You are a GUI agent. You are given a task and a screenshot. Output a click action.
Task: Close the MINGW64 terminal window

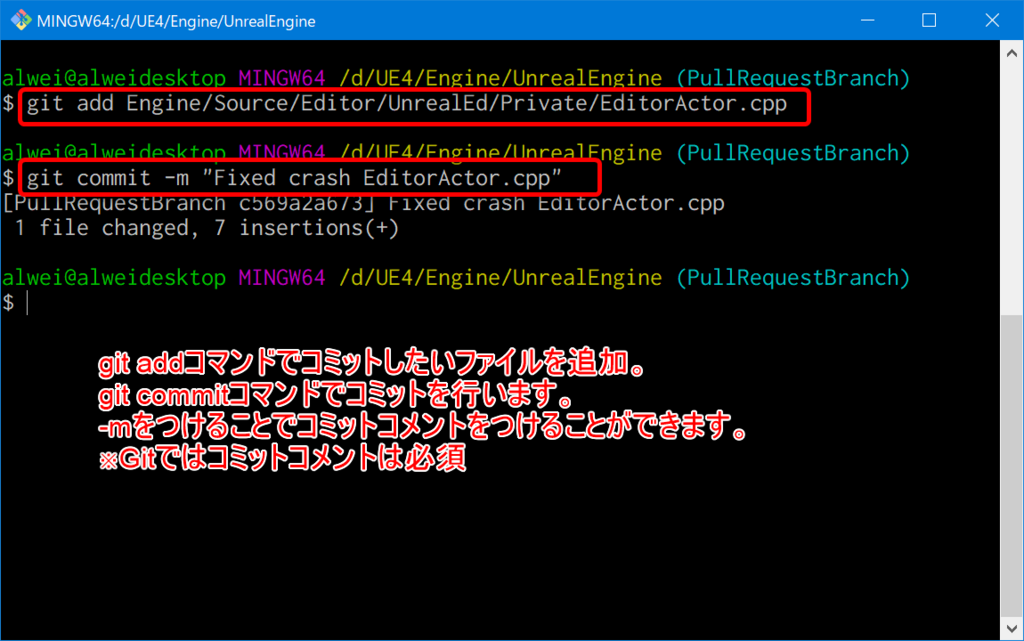(x=992, y=20)
